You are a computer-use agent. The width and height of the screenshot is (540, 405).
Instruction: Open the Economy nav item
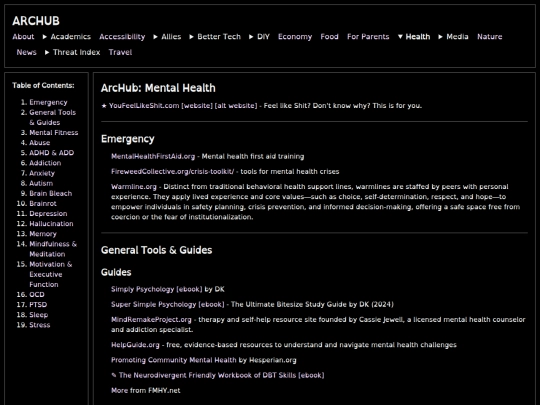click(x=295, y=37)
